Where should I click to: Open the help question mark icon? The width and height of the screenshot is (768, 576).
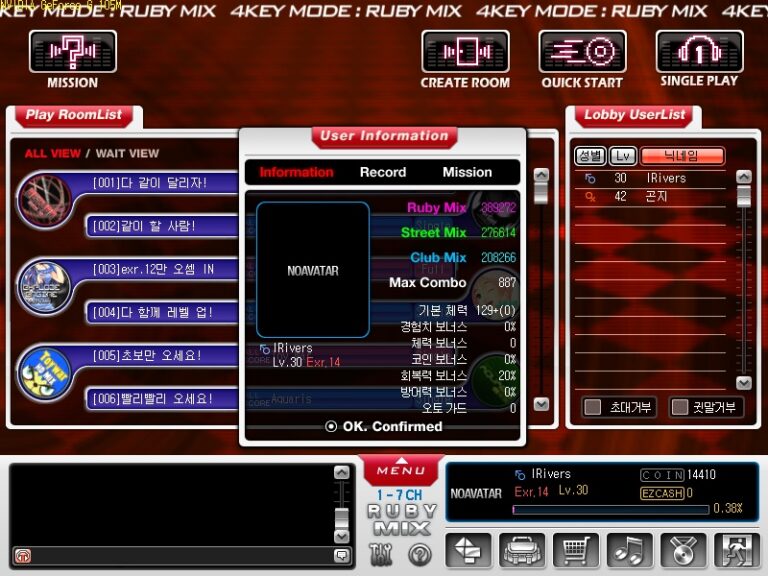[420, 554]
